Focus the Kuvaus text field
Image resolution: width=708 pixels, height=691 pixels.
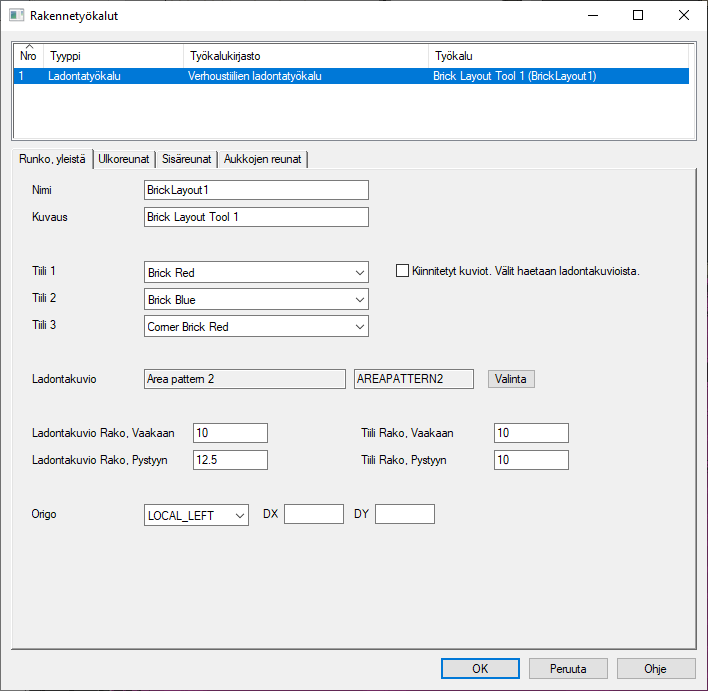coord(256,217)
